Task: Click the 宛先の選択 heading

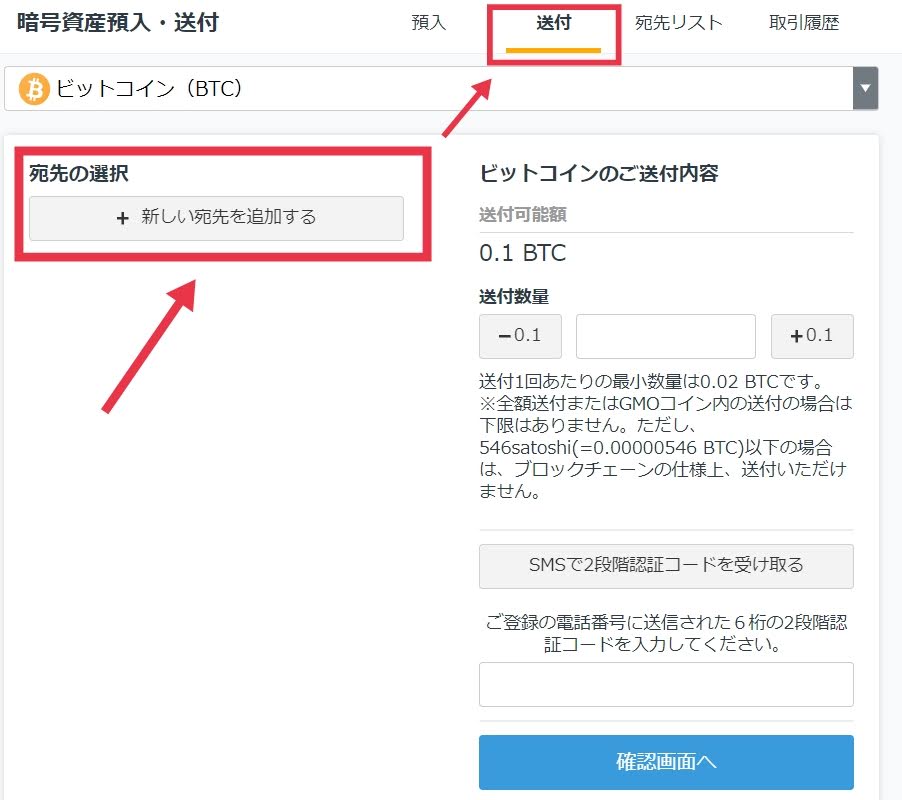Action: coord(79,173)
